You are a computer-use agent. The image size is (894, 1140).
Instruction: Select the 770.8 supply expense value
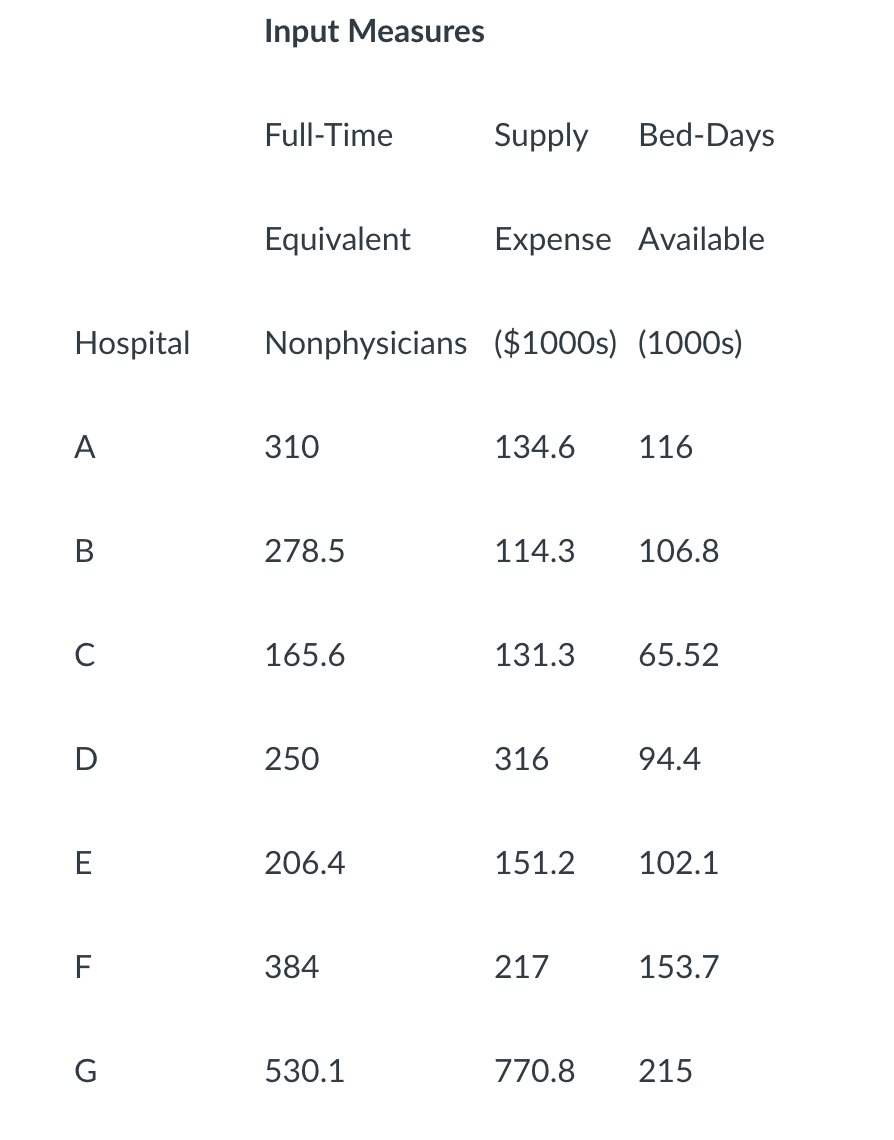(534, 1071)
